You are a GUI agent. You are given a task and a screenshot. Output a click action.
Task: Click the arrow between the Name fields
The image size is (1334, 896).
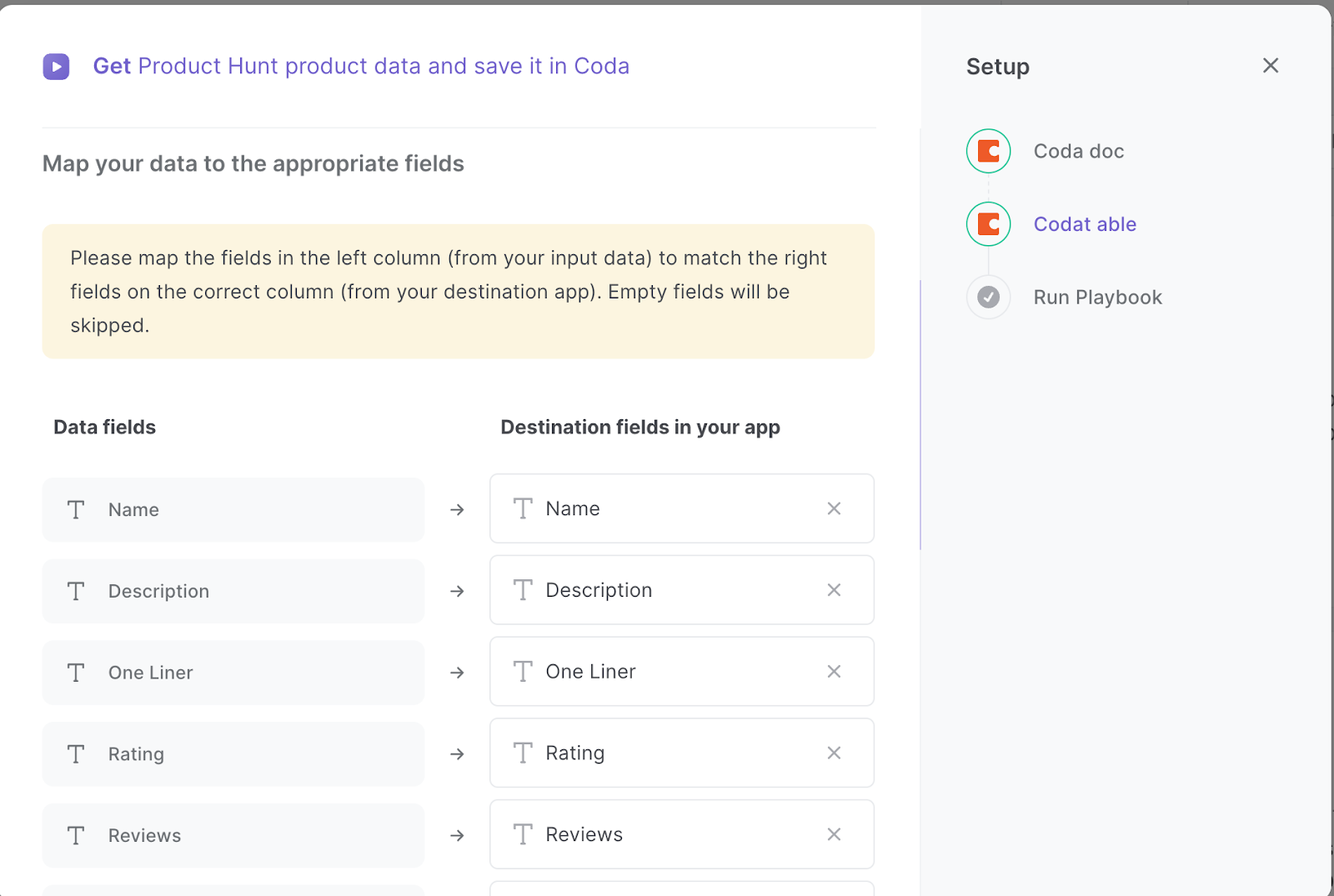(x=457, y=509)
